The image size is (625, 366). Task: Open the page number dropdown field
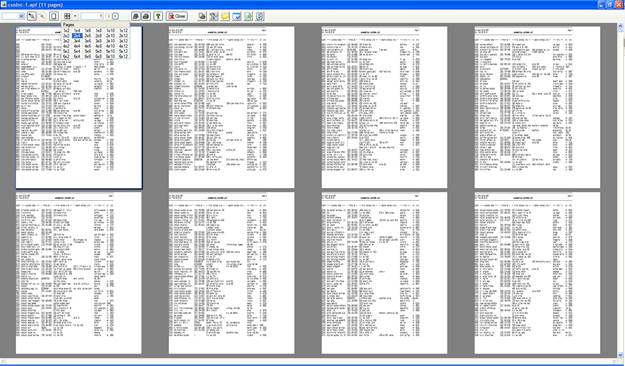point(92,16)
